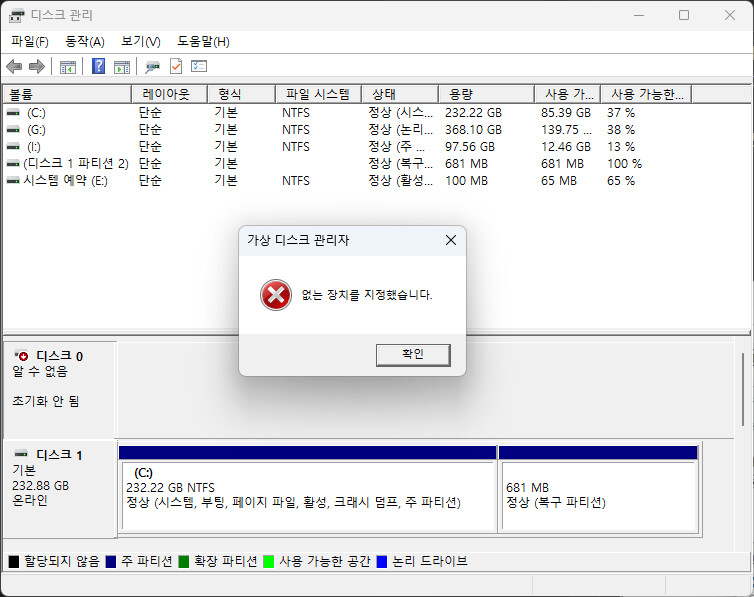Sort by the 파일 시스템 column header

[x=318, y=94]
